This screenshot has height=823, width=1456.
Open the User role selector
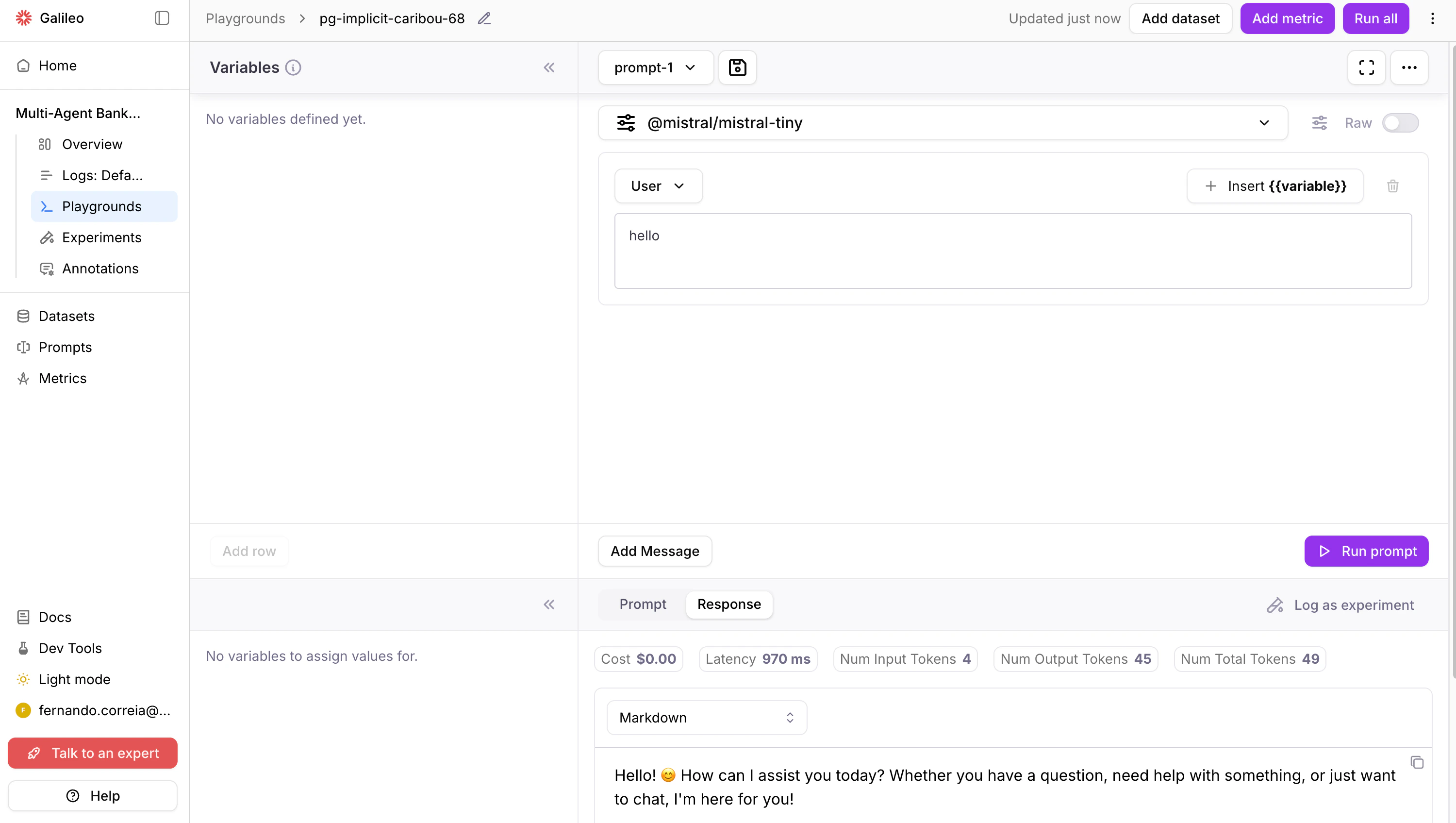(658, 185)
